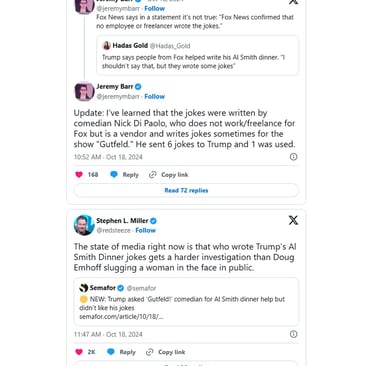Click Jeremy Barr's verified badge on second tweet
Viewport: 375px width, 366px height.
[x=138, y=87]
